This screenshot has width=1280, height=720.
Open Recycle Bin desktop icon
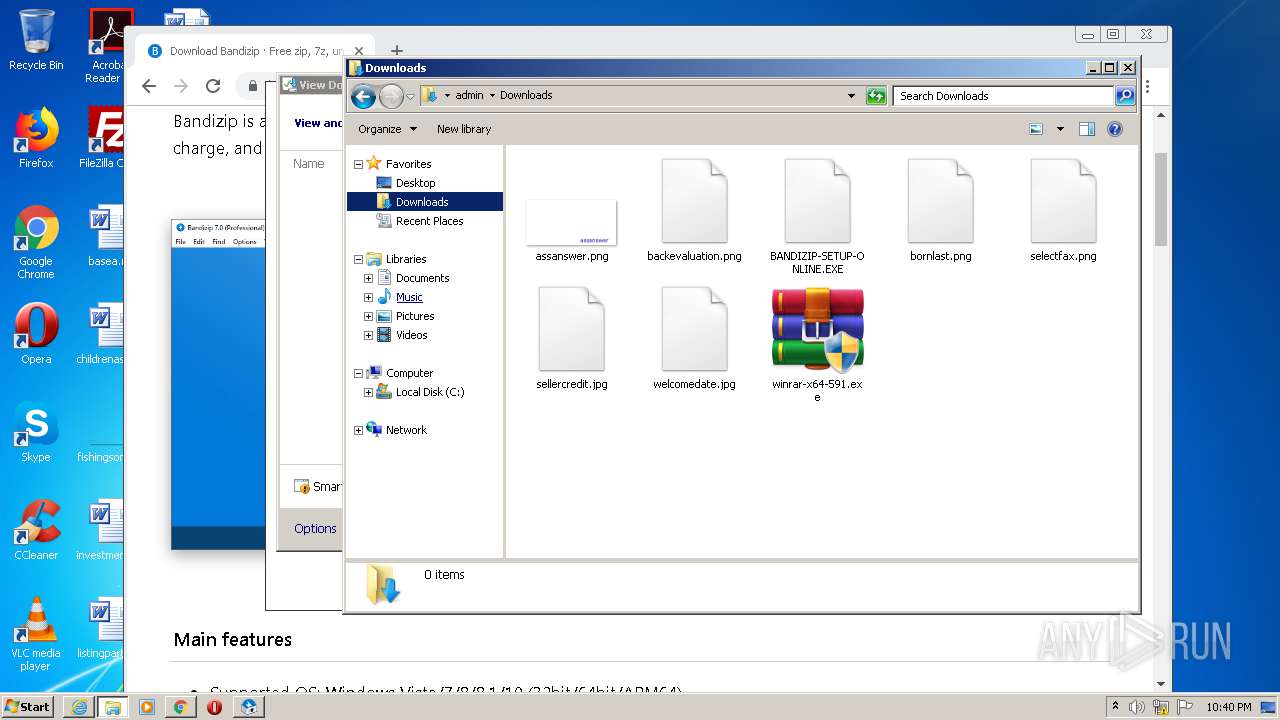pyautogui.click(x=36, y=41)
